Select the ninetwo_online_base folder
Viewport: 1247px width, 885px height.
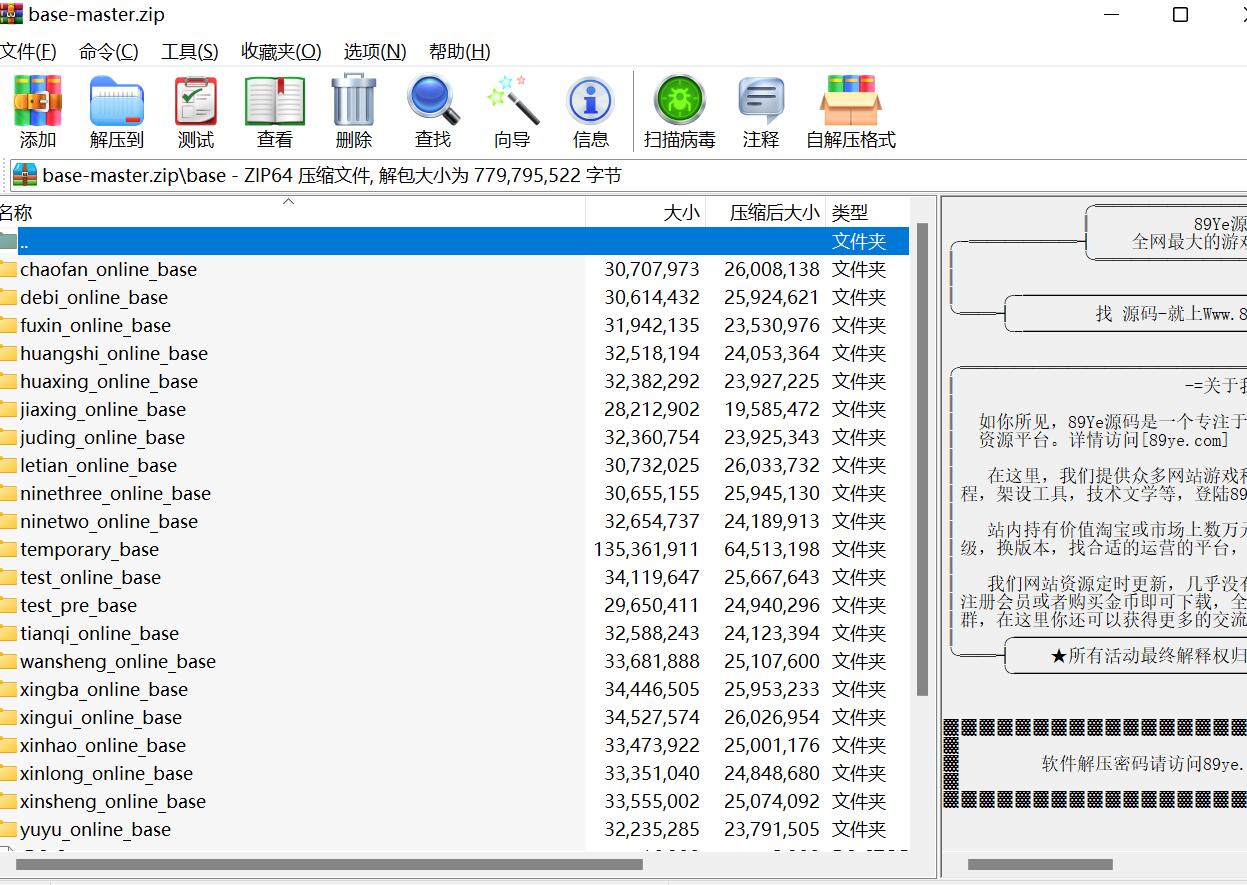pos(454,521)
